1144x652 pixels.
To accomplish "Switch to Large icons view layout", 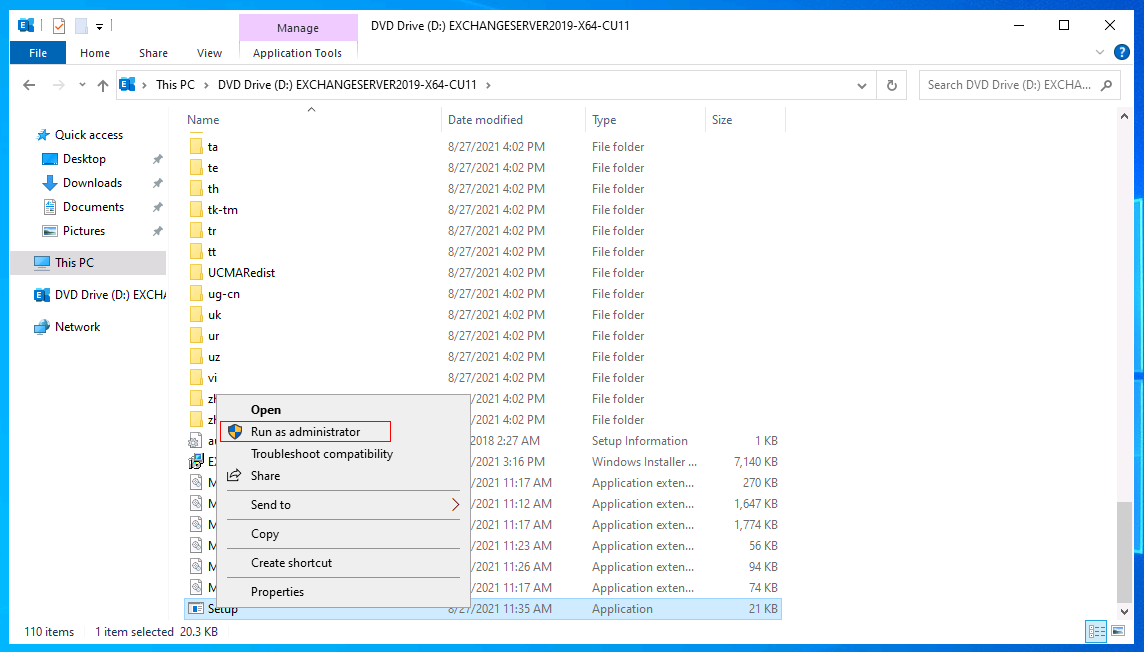I will [1118, 632].
